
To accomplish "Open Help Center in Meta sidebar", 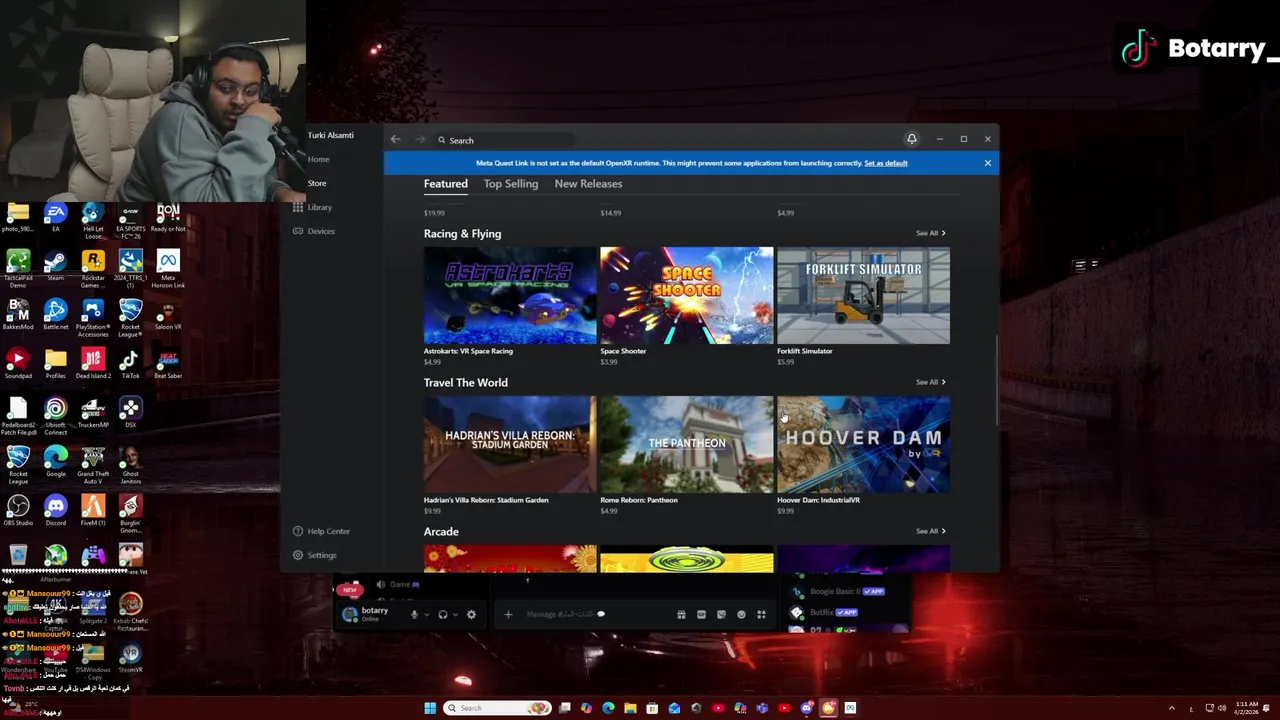I will (x=321, y=531).
